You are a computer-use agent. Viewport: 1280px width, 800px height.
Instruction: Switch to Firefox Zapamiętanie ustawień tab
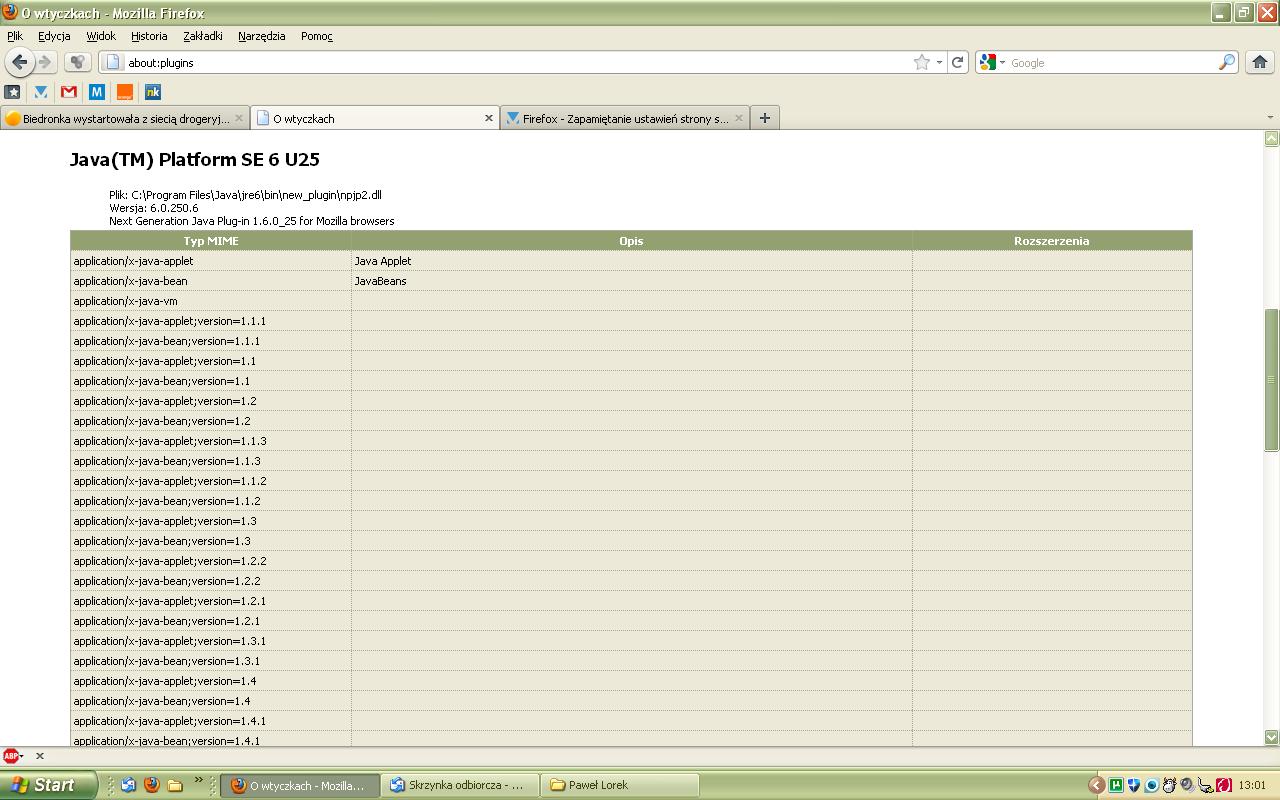(625, 118)
